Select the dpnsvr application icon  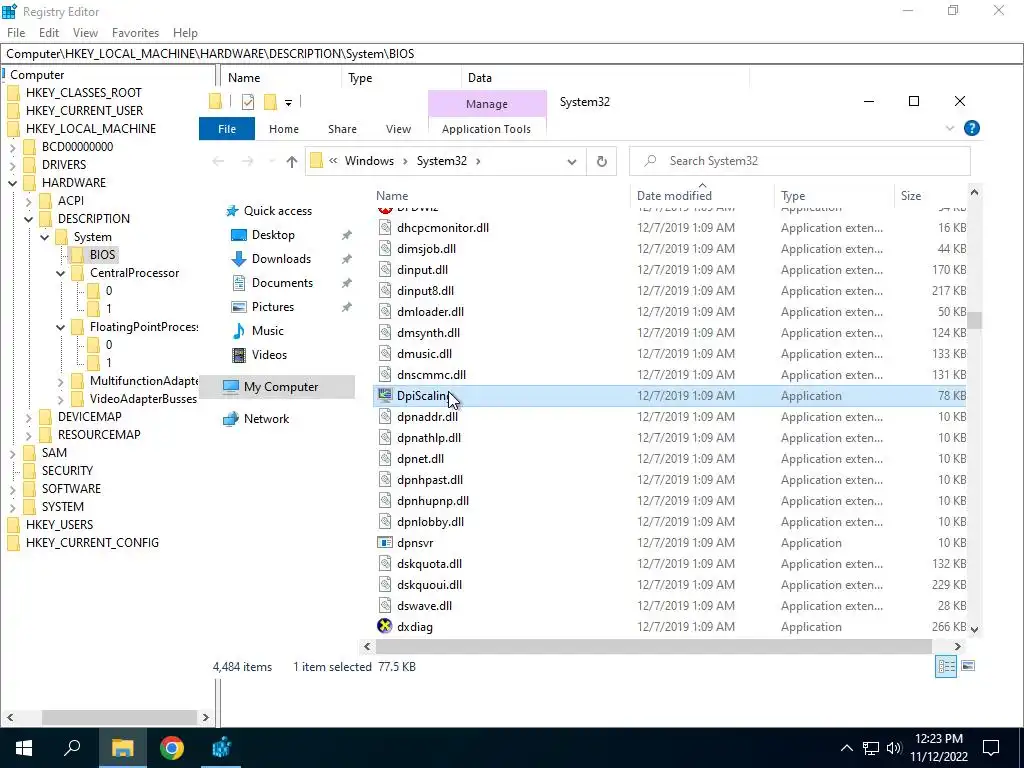(x=385, y=543)
